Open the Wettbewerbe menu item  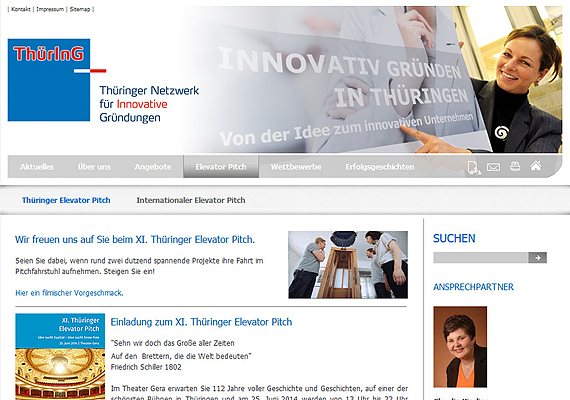click(x=296, y=167)
